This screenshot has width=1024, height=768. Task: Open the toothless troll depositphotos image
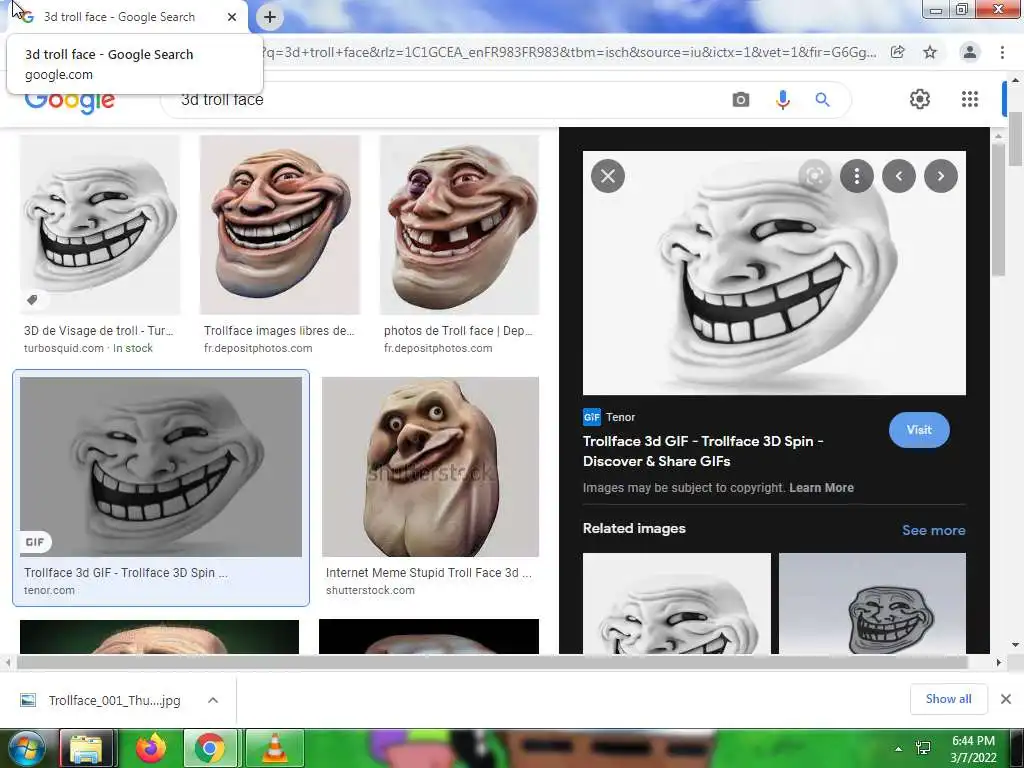460,225
